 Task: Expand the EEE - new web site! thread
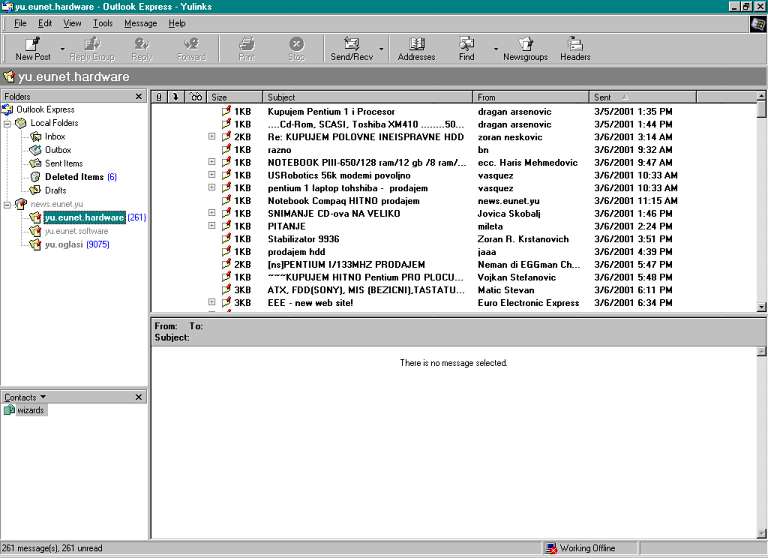pos(212,302)
